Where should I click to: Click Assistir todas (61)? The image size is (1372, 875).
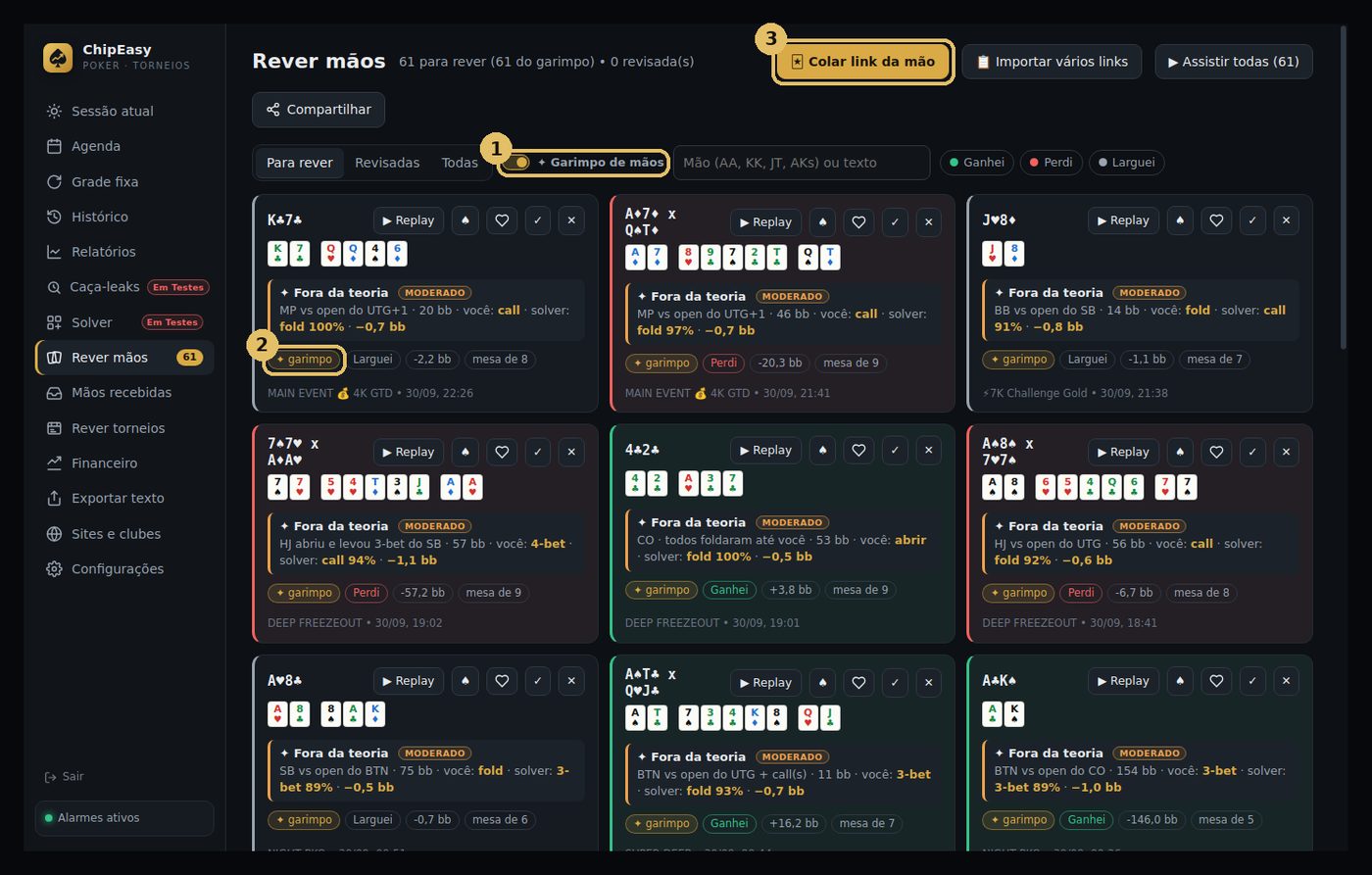tap(1234, 61)
